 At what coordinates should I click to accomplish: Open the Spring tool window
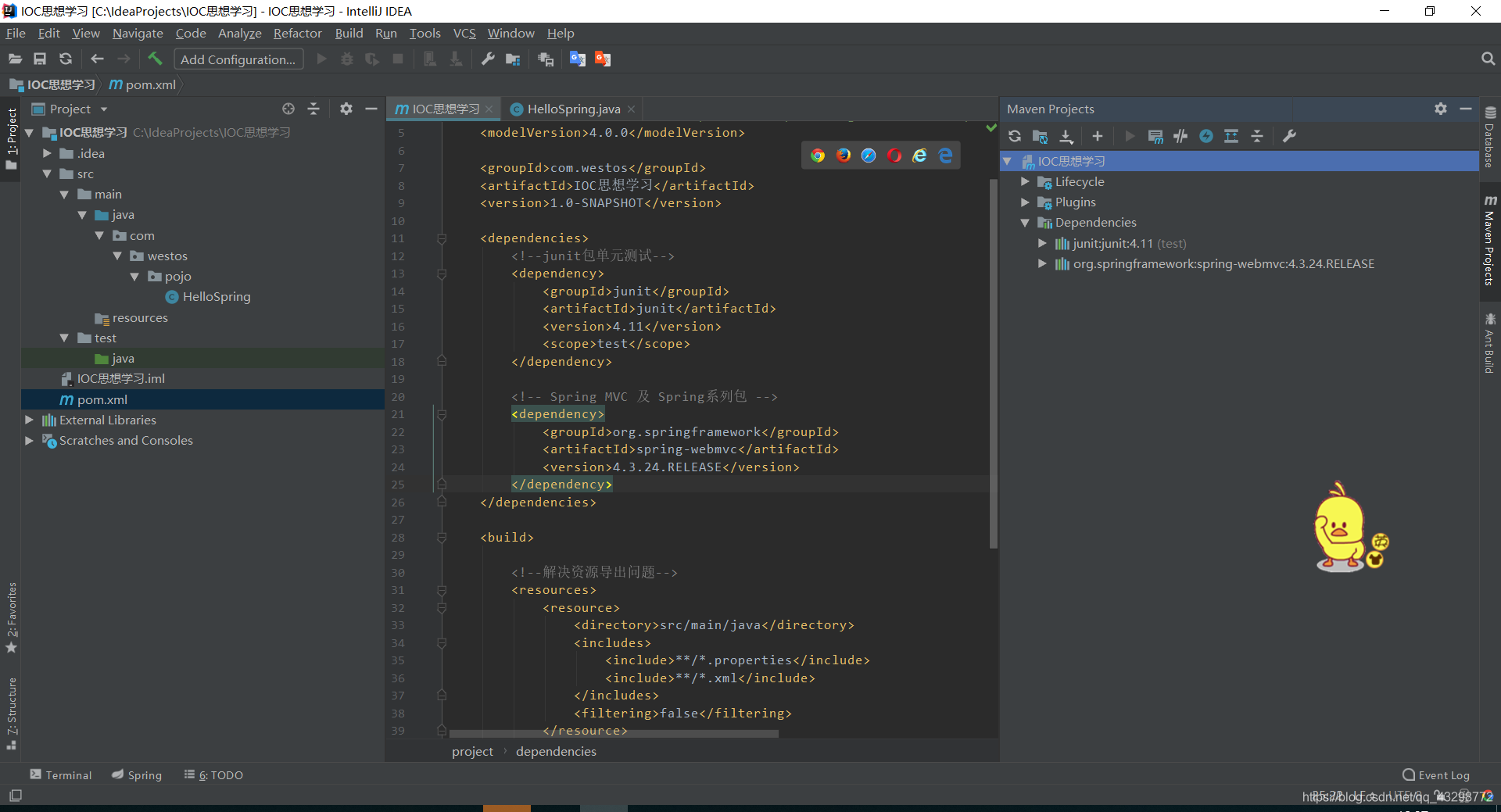pyautogui.click(x=137, y=775)
